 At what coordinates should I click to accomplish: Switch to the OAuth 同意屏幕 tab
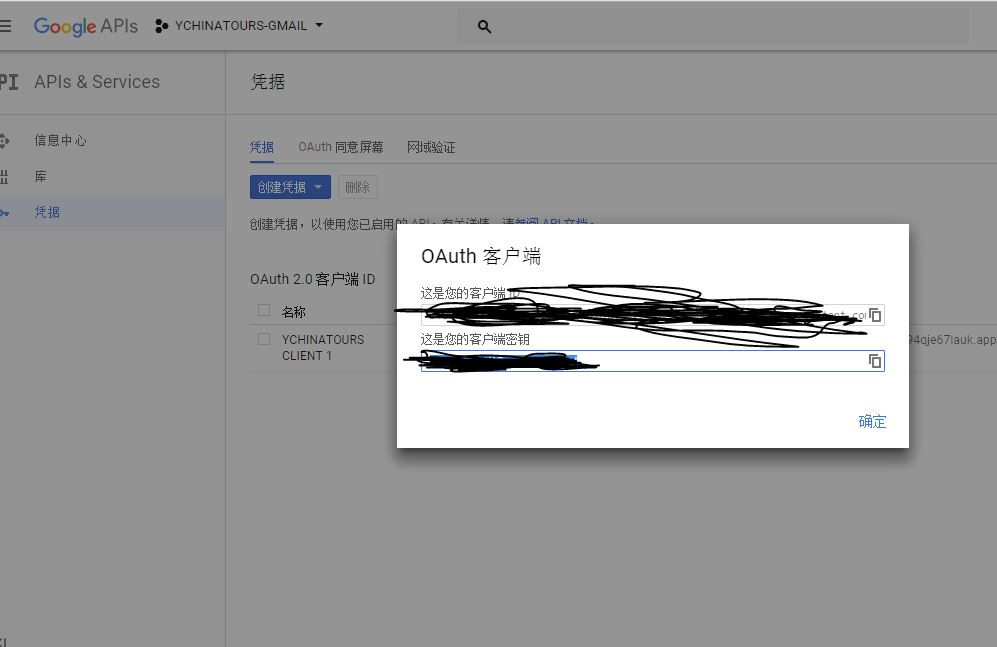pos(341,147)
